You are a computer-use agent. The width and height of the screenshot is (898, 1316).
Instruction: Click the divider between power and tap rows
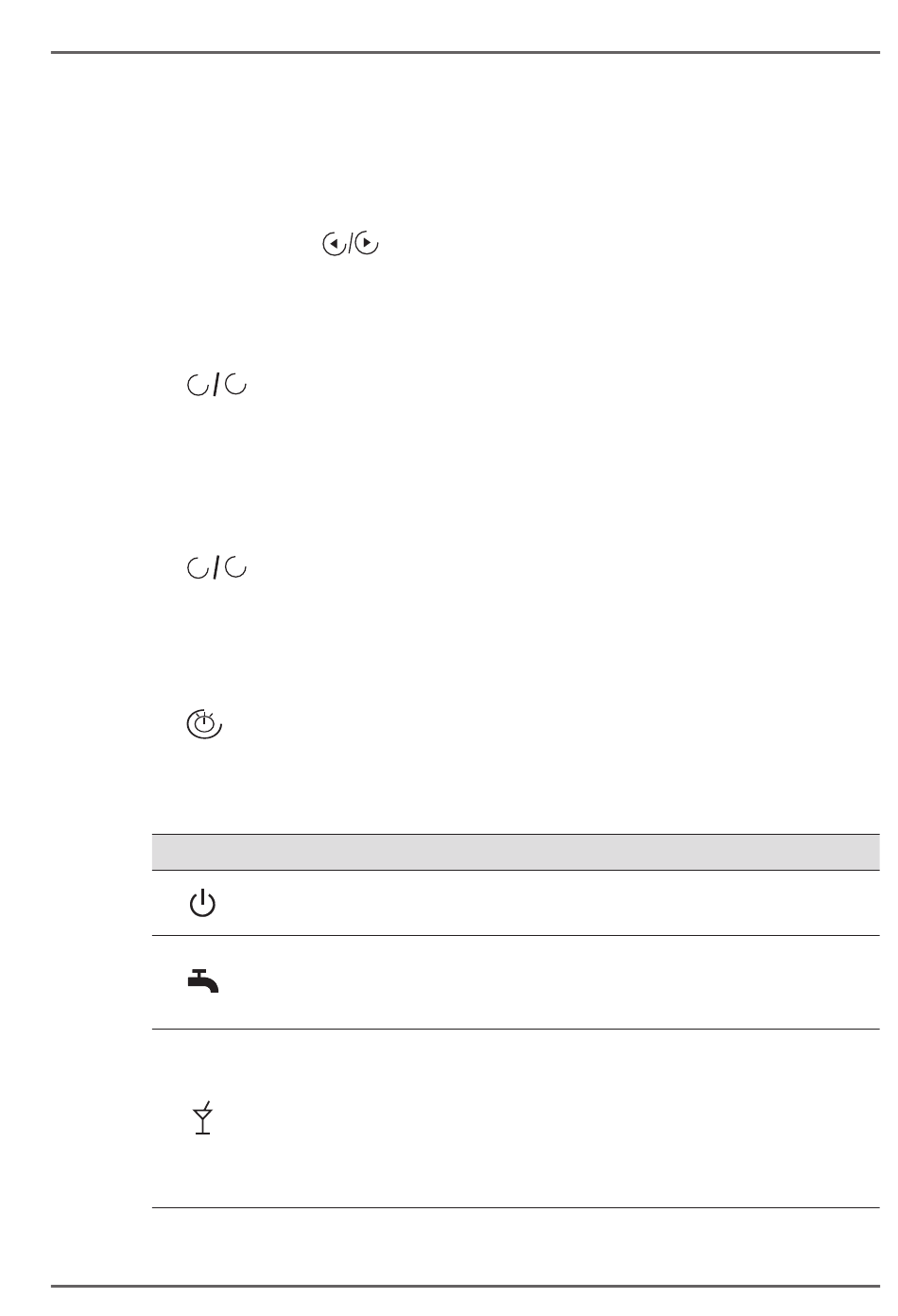point(516,936)
